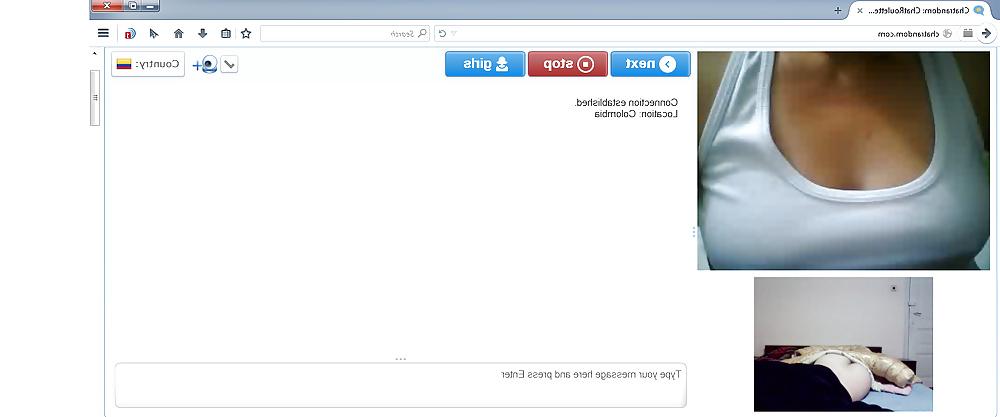This screenshot has height=417, width=1000.
Task: Focus the chat message input box
Action: (401, 385)
